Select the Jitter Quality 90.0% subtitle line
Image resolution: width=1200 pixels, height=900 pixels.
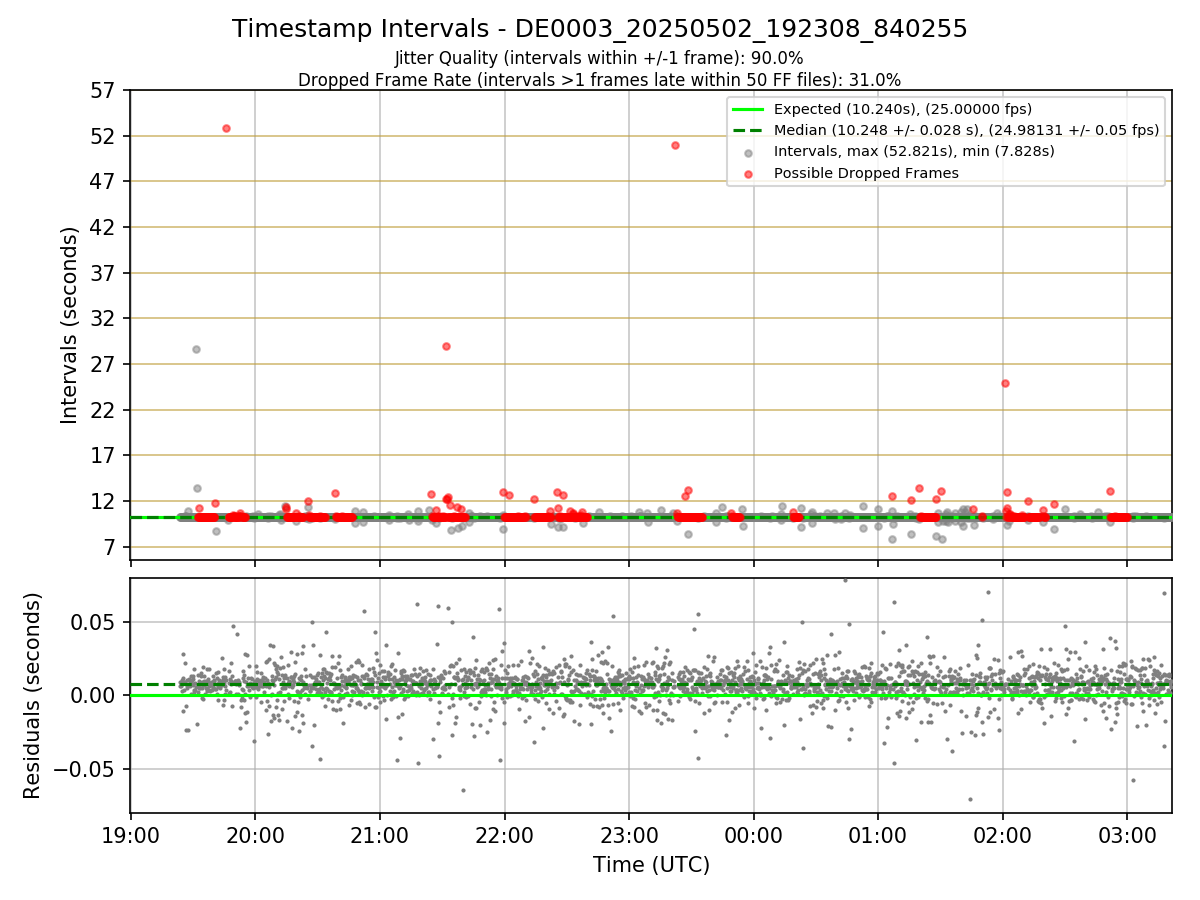tap(599, 58)
